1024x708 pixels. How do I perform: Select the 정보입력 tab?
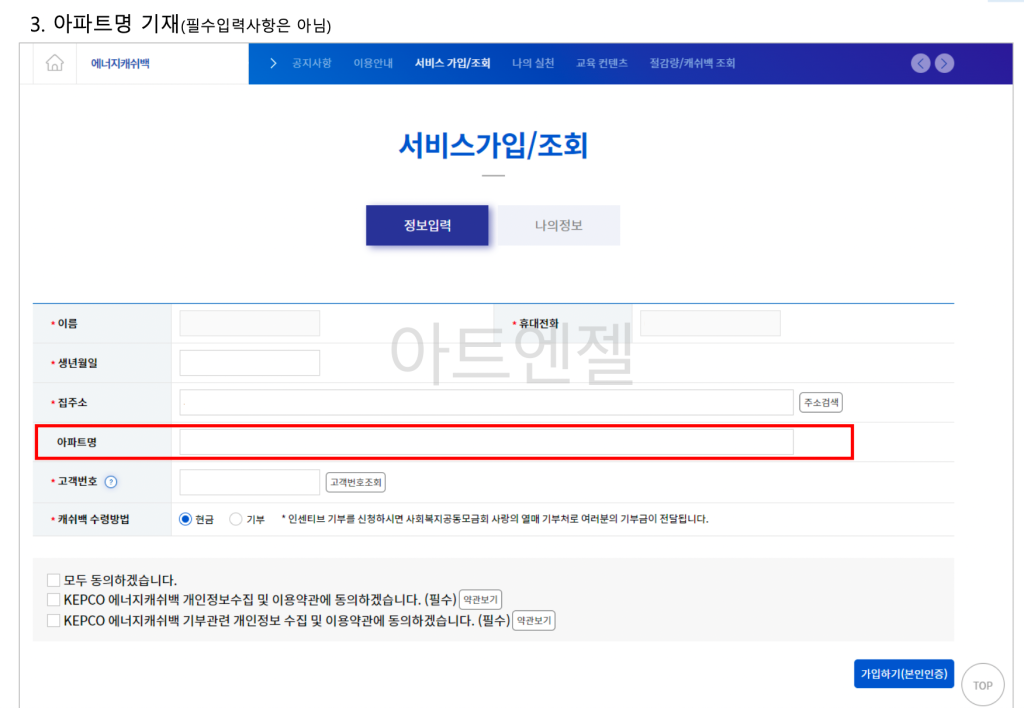click(427, 225)
